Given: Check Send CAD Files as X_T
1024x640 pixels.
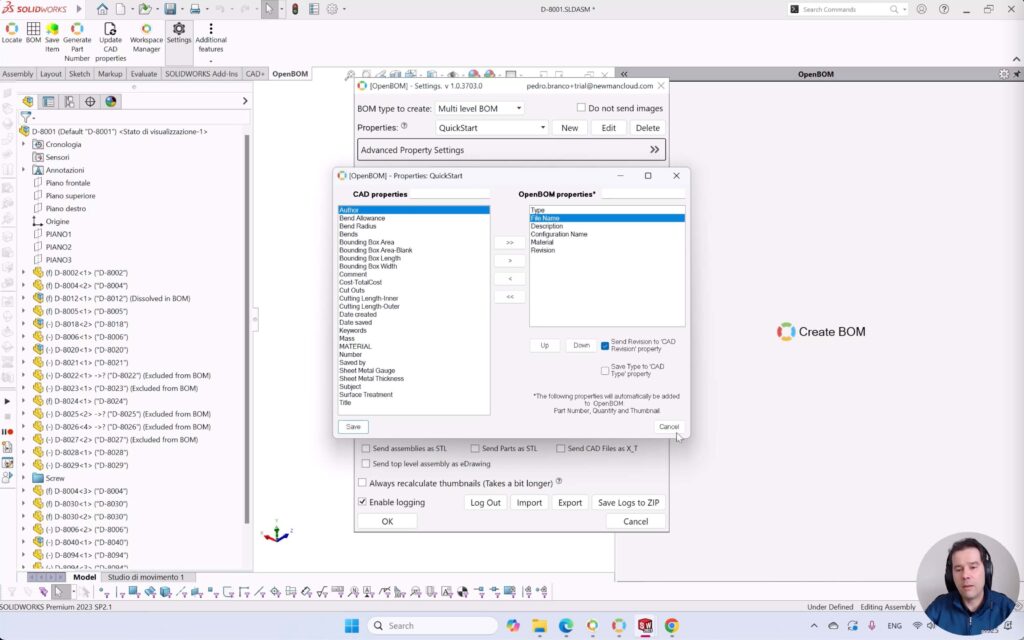Looking at the screenshot, I should (560, 449).
